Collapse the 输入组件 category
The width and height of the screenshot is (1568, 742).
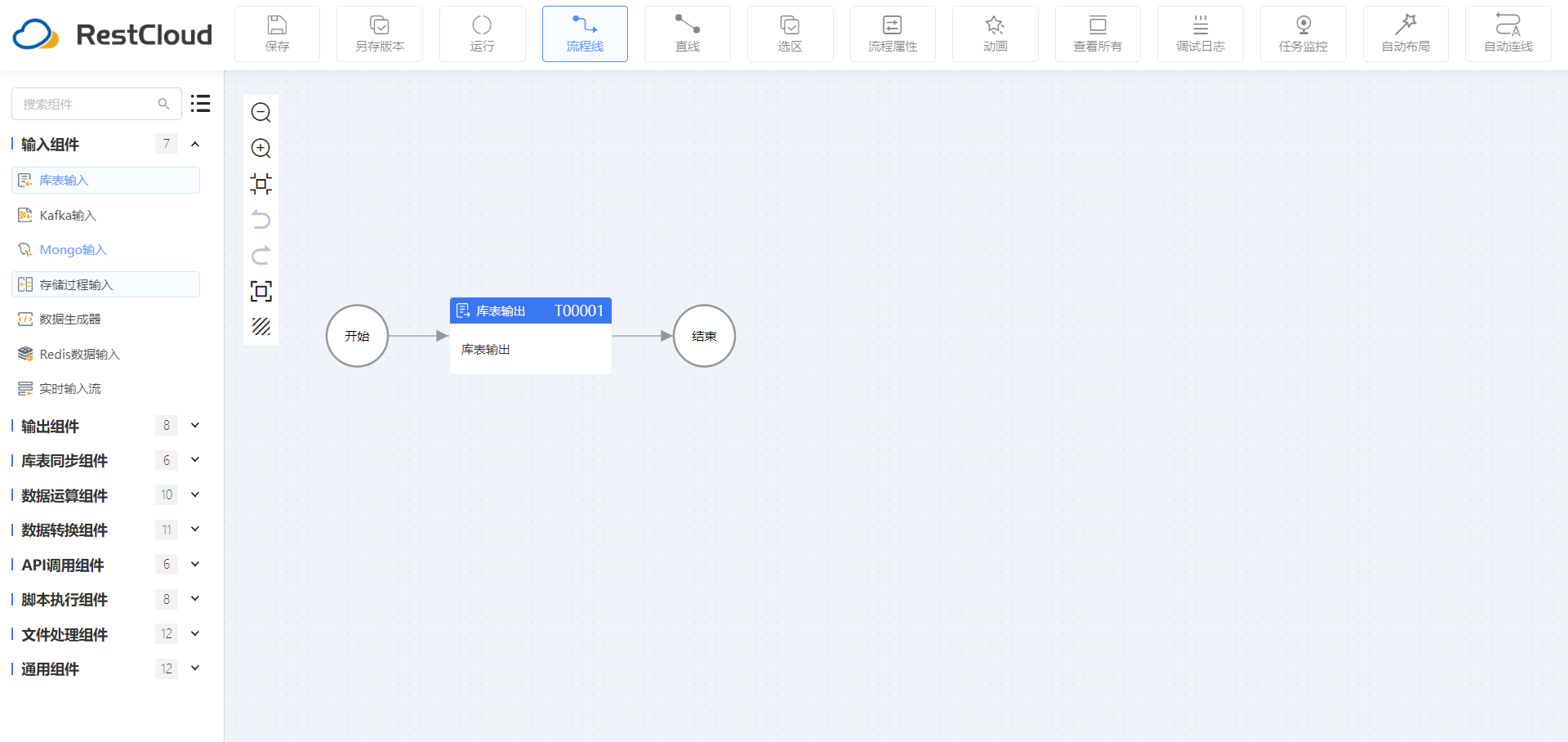click(x=195, y=145)
